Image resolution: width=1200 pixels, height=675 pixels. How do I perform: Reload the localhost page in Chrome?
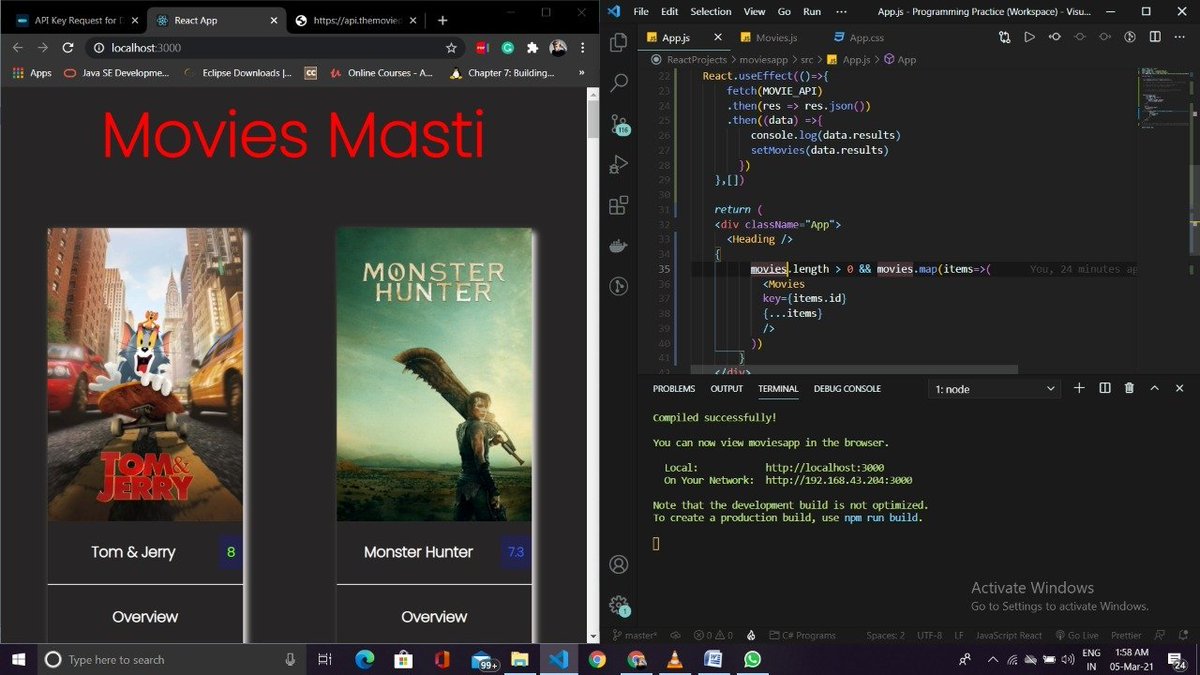68,47
